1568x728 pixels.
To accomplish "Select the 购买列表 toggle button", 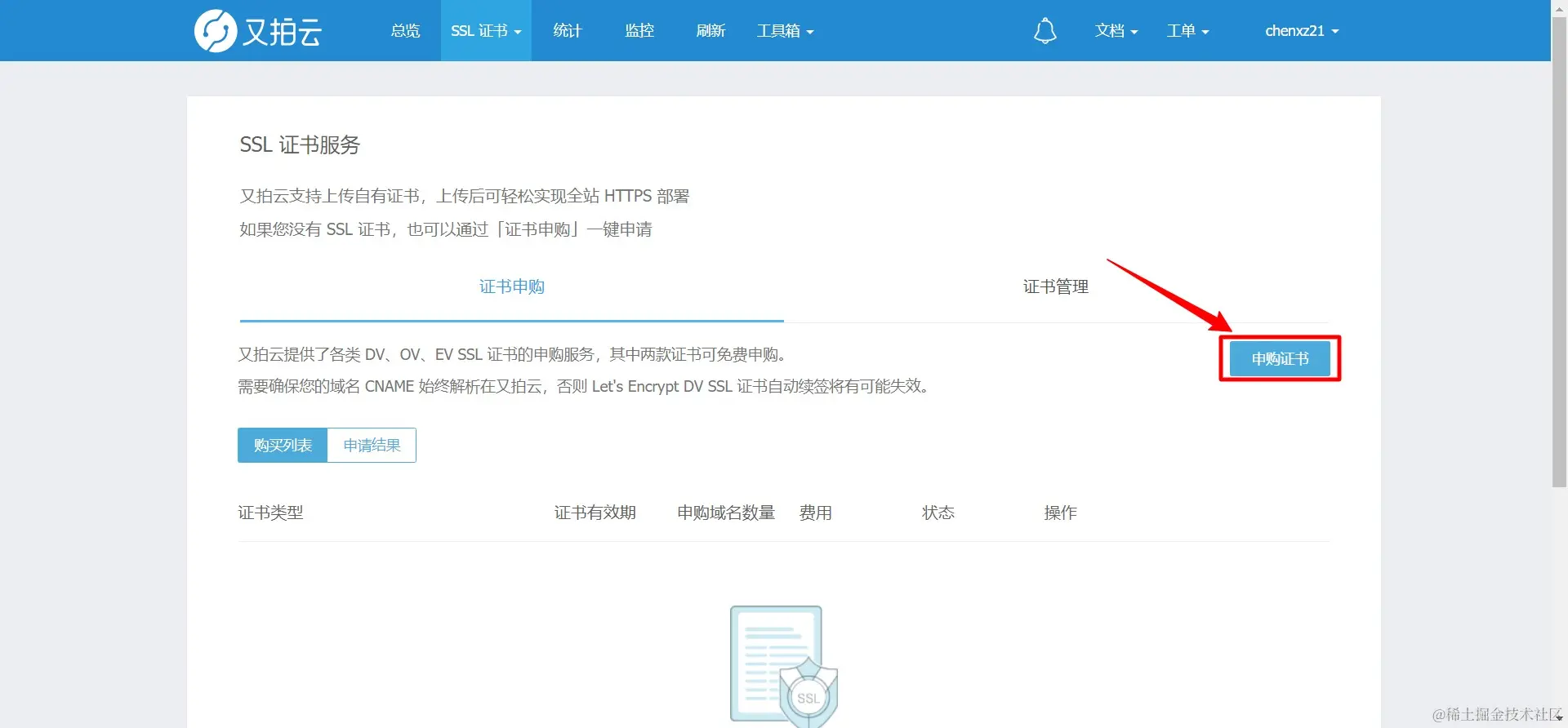I will coord(283,446).
